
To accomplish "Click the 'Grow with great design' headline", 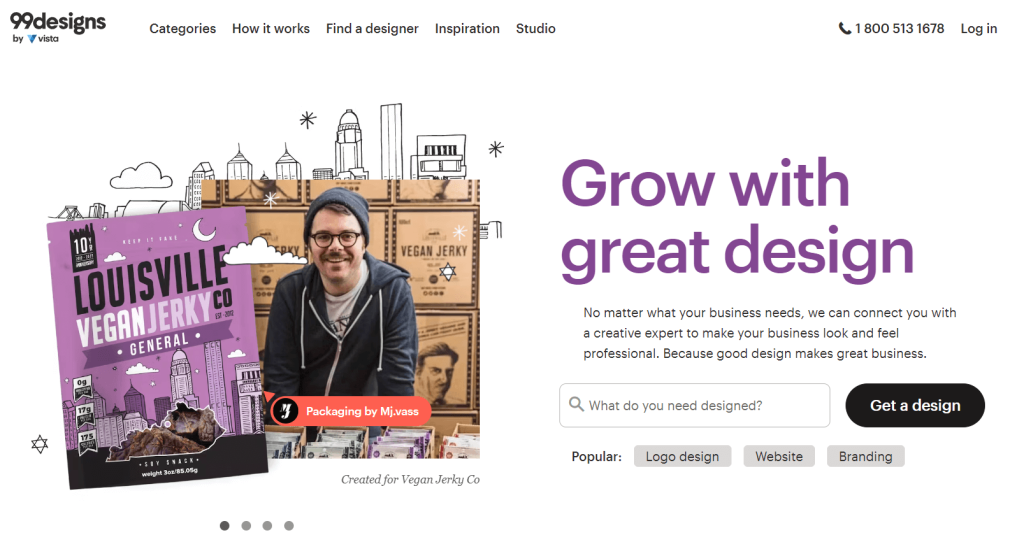I will click(x=737, y=219).
